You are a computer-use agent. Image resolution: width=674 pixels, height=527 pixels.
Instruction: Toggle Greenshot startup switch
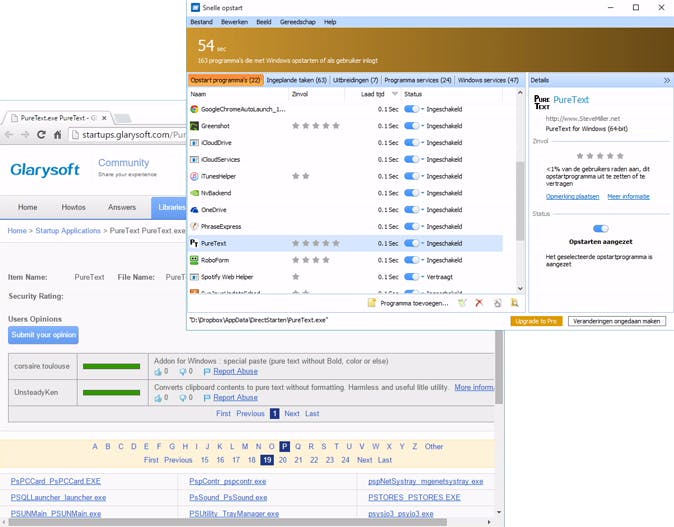tap(411, 126)
